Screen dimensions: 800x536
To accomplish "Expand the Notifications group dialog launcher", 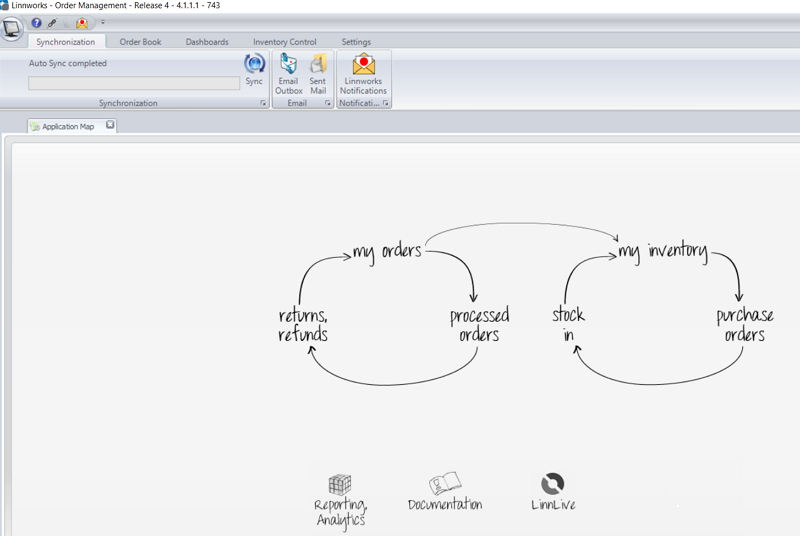I will point(386,103).
